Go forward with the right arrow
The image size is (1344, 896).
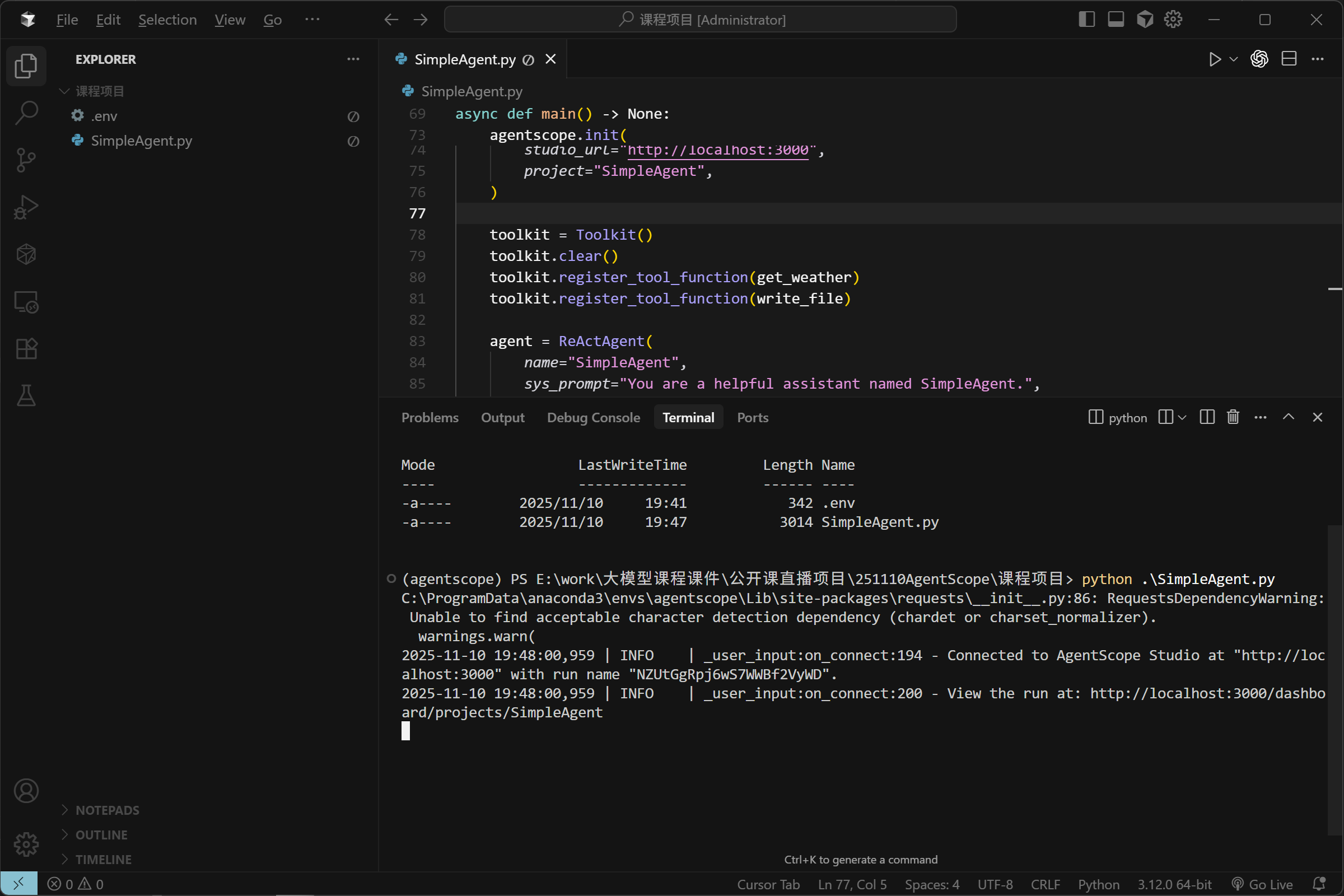421,20
